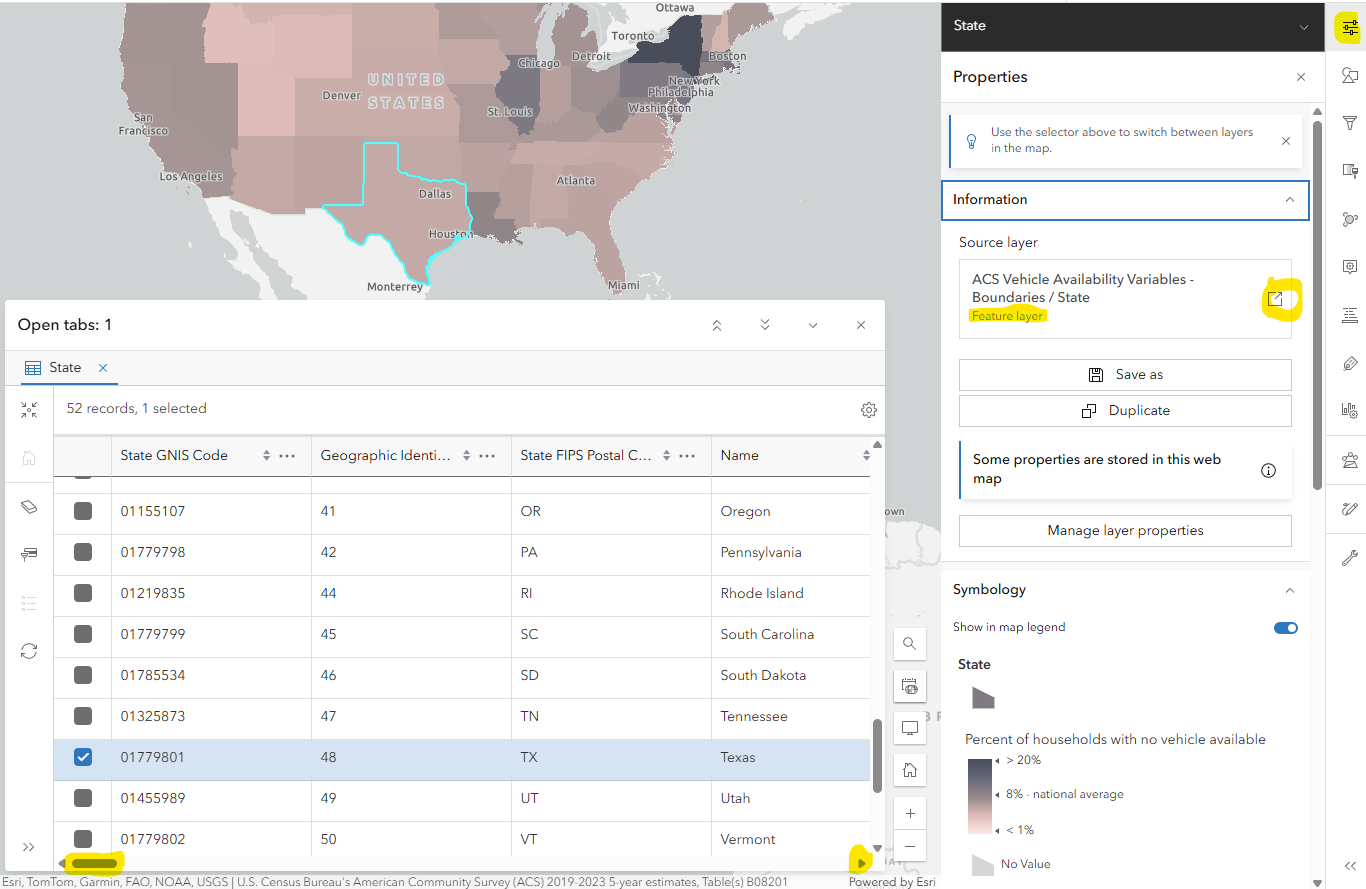Click Manage layer properties button
The height and width of the screenshot is (889, 1366).
click(1125, 531)
